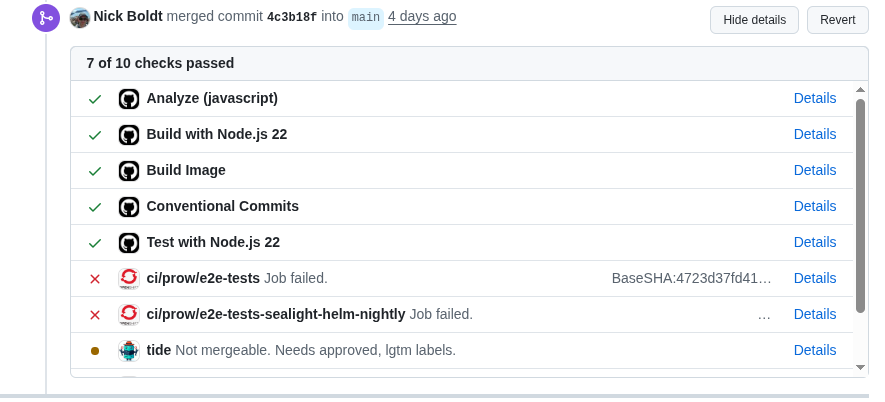
Task: Click GitHub icon beside Build with Node.js 22
Action: pos(128,135)
